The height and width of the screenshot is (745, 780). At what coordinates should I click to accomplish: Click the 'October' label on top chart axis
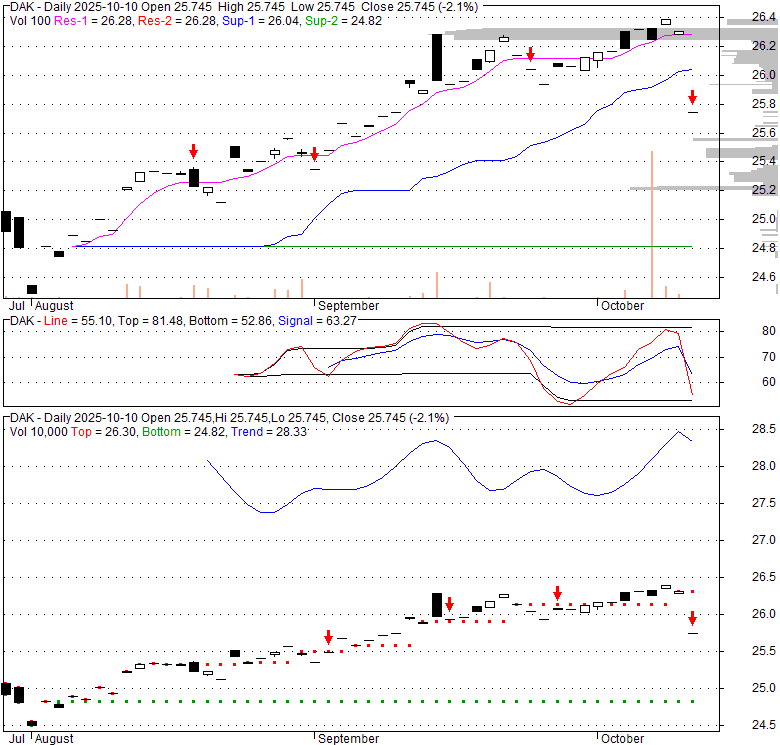tap(622, 305)
